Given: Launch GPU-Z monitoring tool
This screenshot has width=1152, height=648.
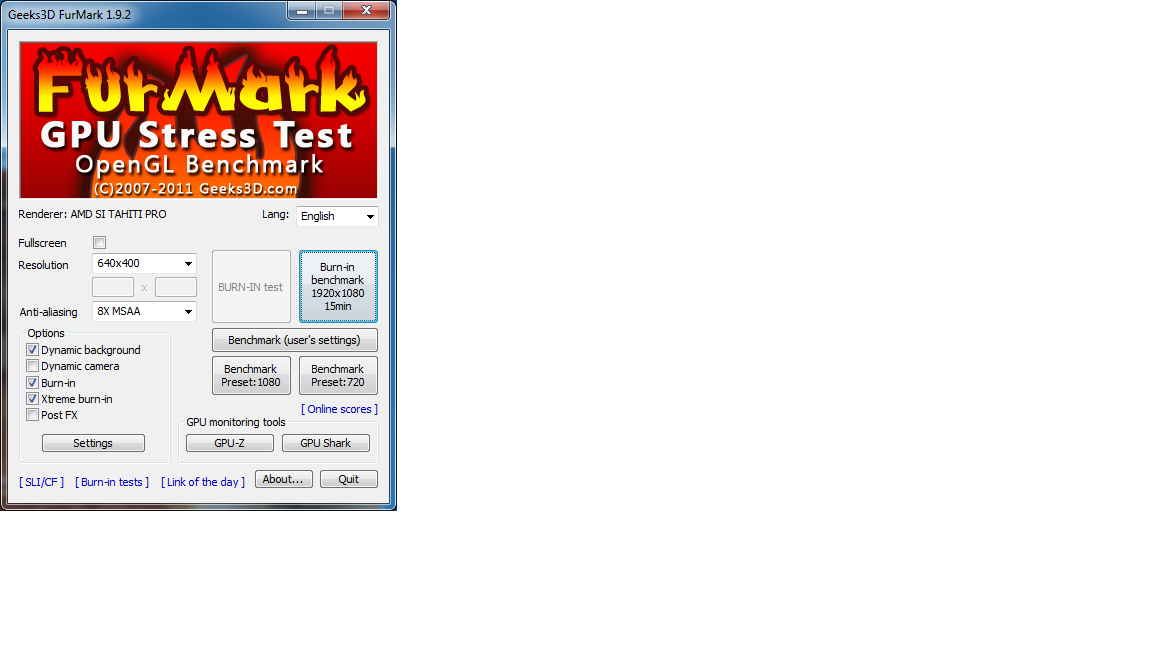Looking at the screenshot, I should pos(230,443).
